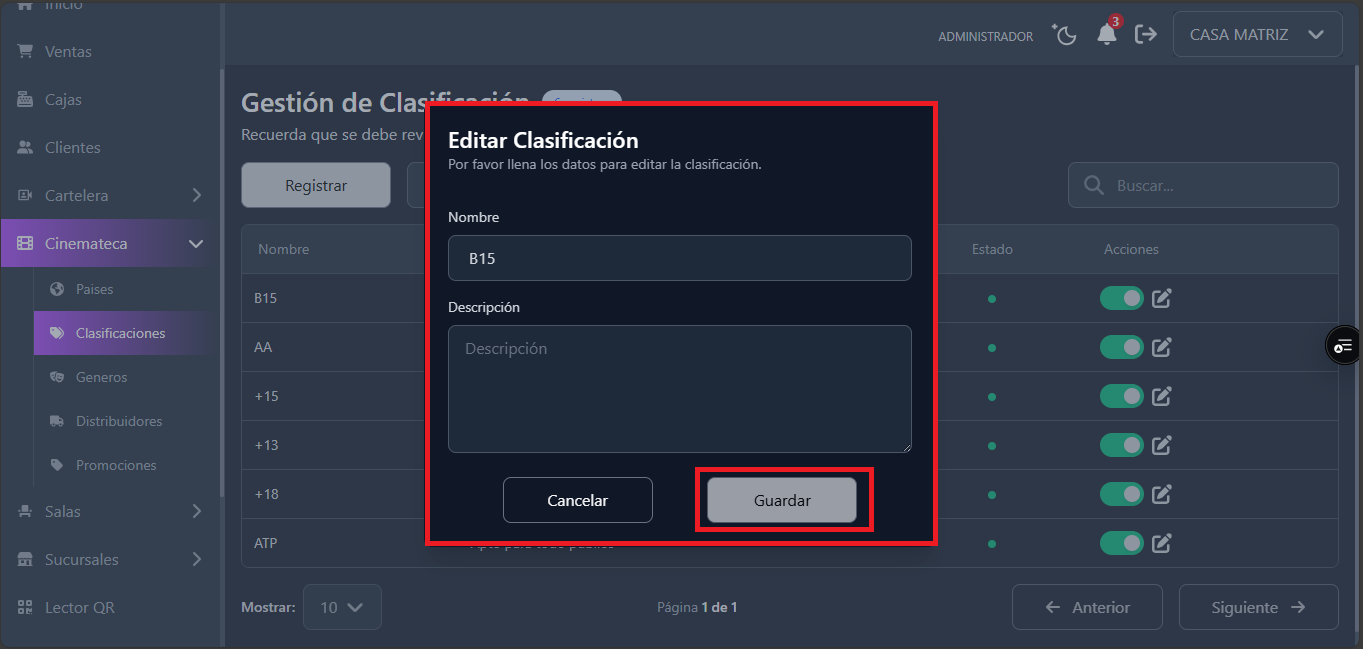
Task: Toggle dark mode with the moon icon
Action: pos(1064,34)
